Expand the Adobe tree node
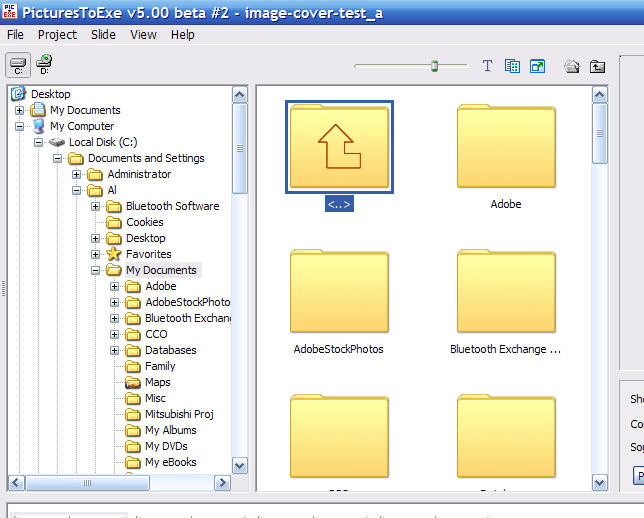This screenshot has height=518, width=644. 115,286
